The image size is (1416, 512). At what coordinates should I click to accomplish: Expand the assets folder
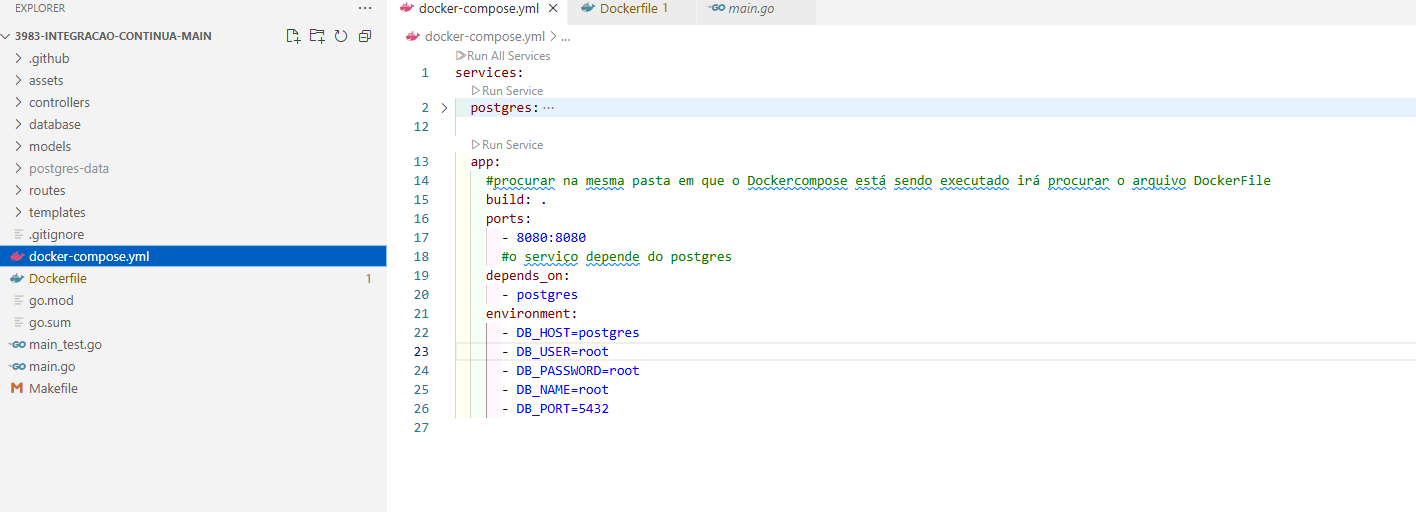coord(19,80)
